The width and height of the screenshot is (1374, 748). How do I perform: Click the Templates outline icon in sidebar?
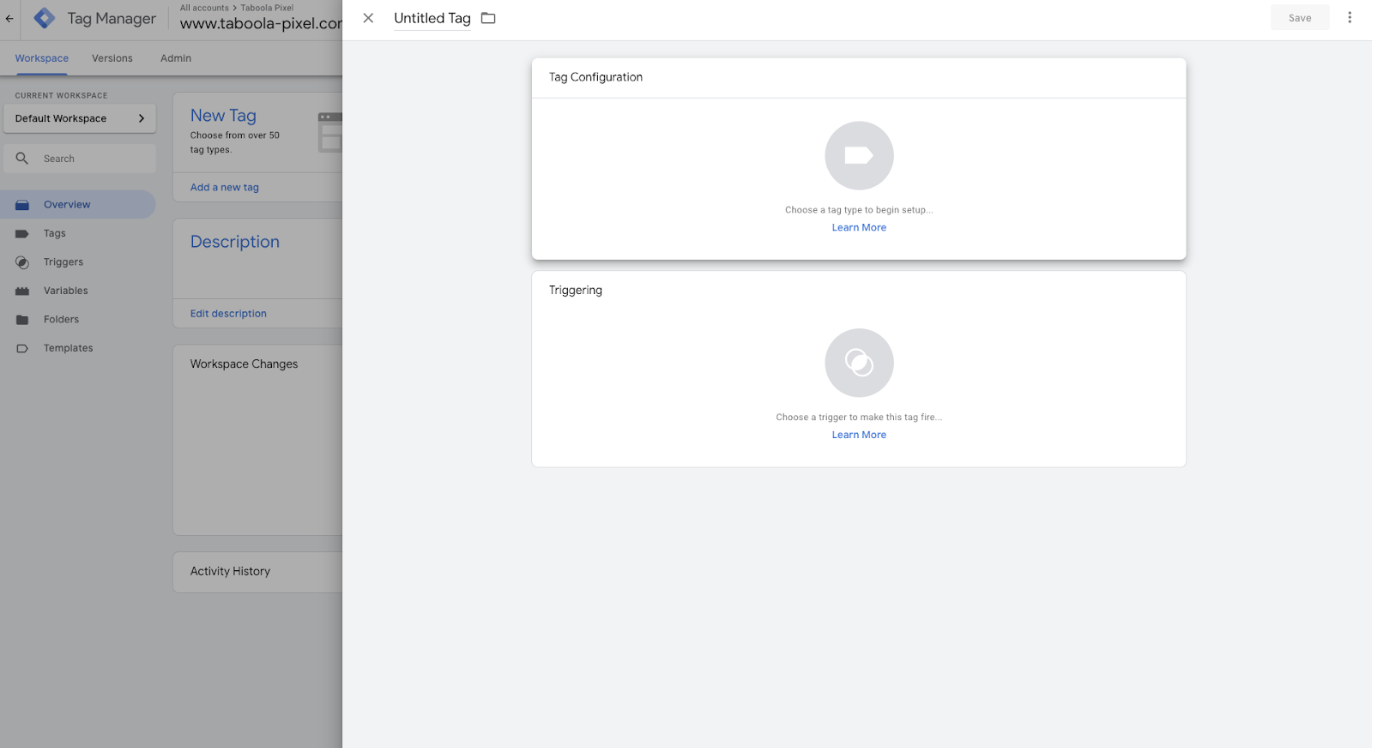tap(22, 349)
